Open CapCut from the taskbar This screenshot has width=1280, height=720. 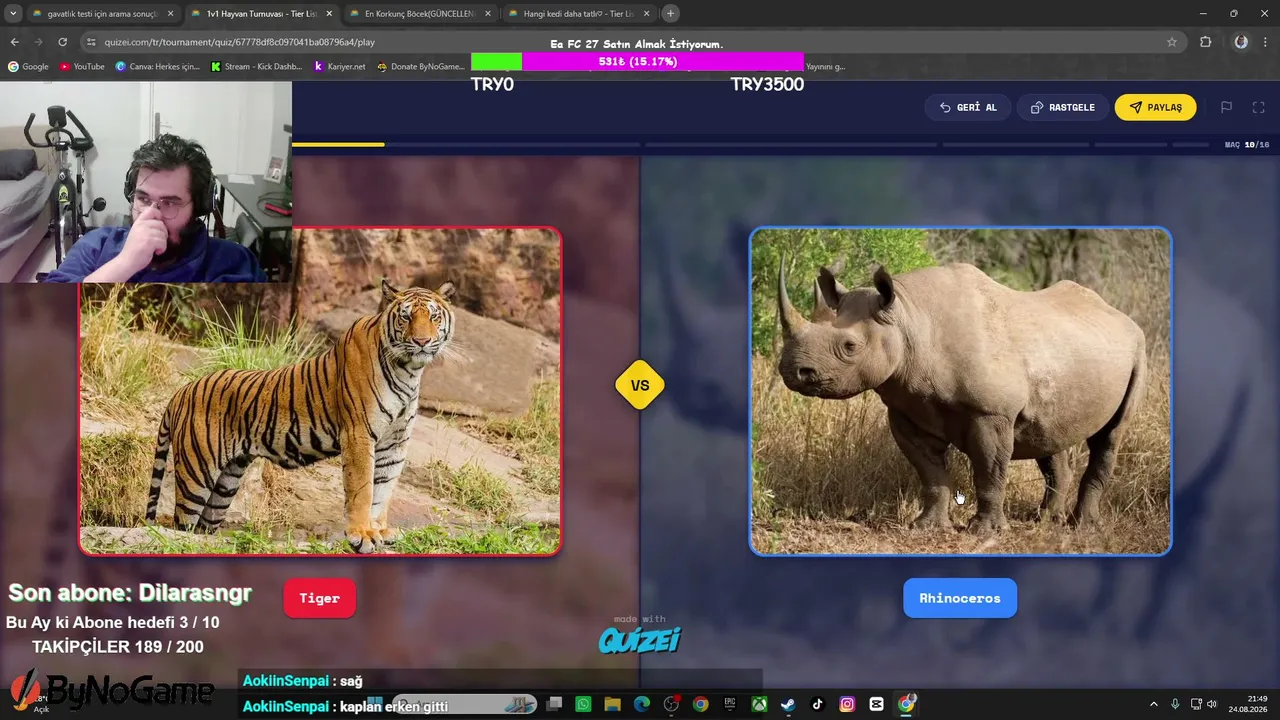[x=876, y=704]
